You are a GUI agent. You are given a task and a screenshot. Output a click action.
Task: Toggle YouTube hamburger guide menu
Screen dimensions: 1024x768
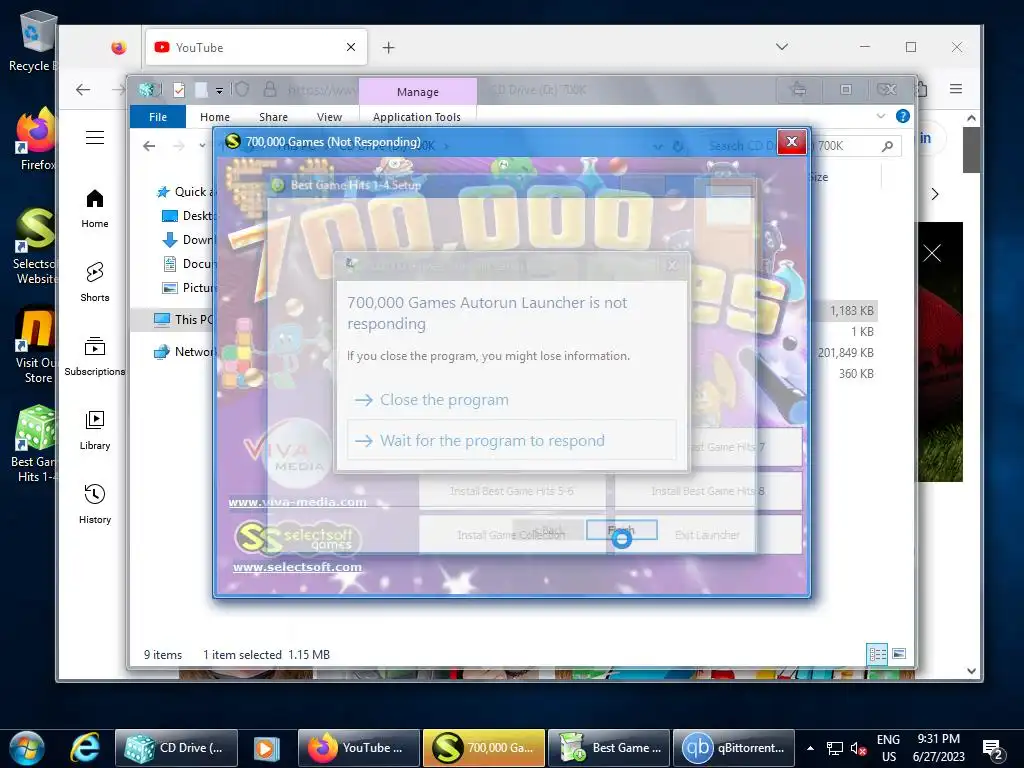(x=95, y=137)
